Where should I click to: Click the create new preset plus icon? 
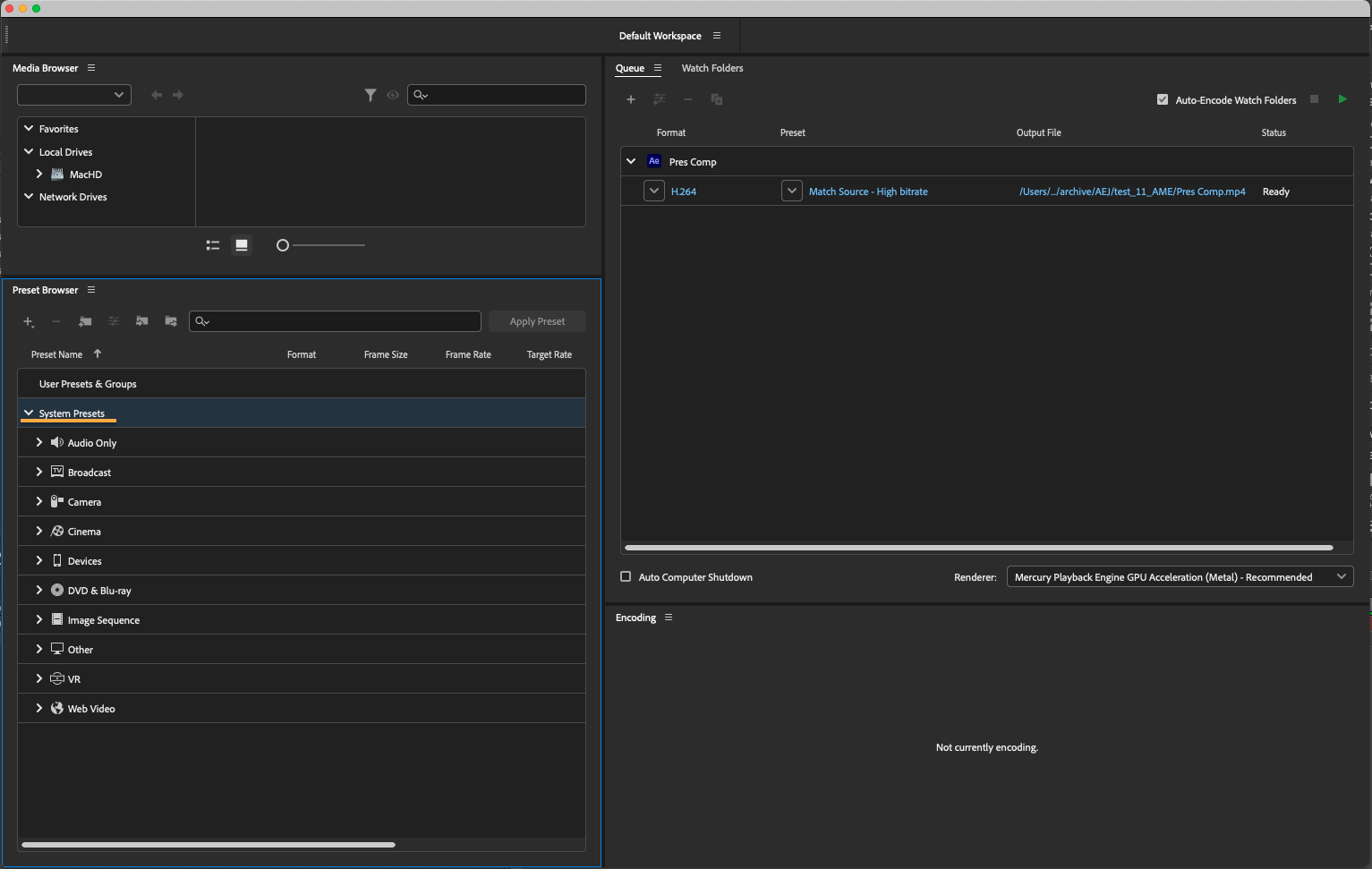coord(28,321)
